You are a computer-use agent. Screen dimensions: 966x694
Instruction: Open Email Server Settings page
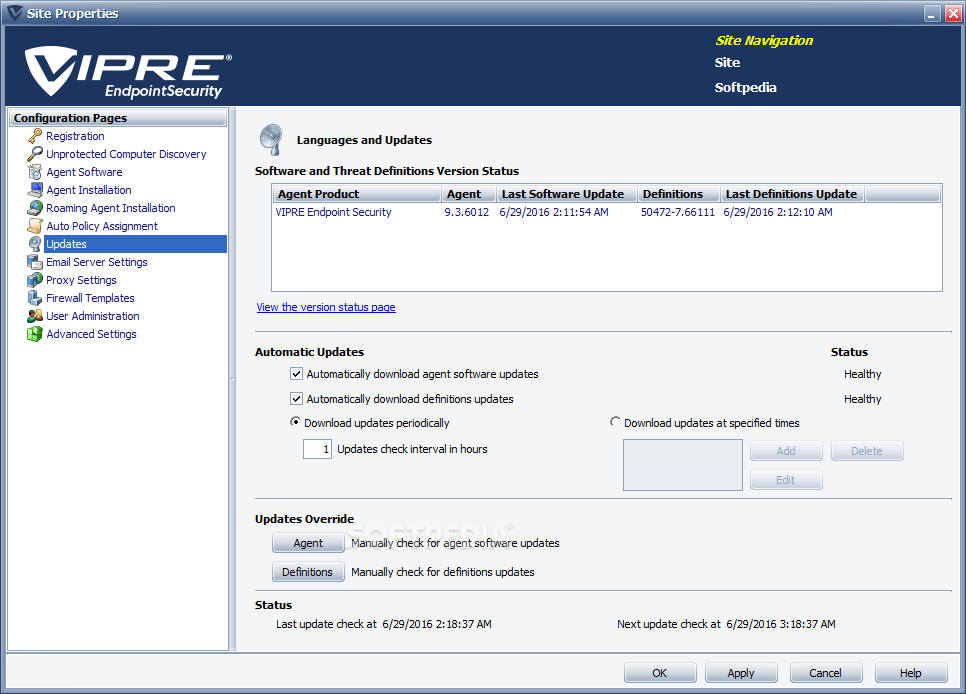click(97, 262)
